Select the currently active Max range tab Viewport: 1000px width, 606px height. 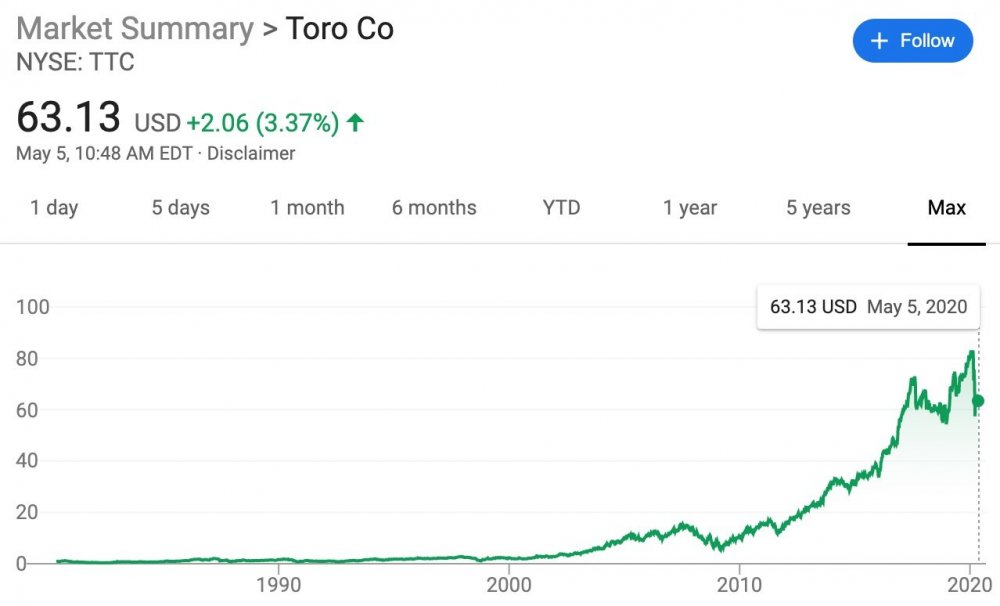(946, 208)
